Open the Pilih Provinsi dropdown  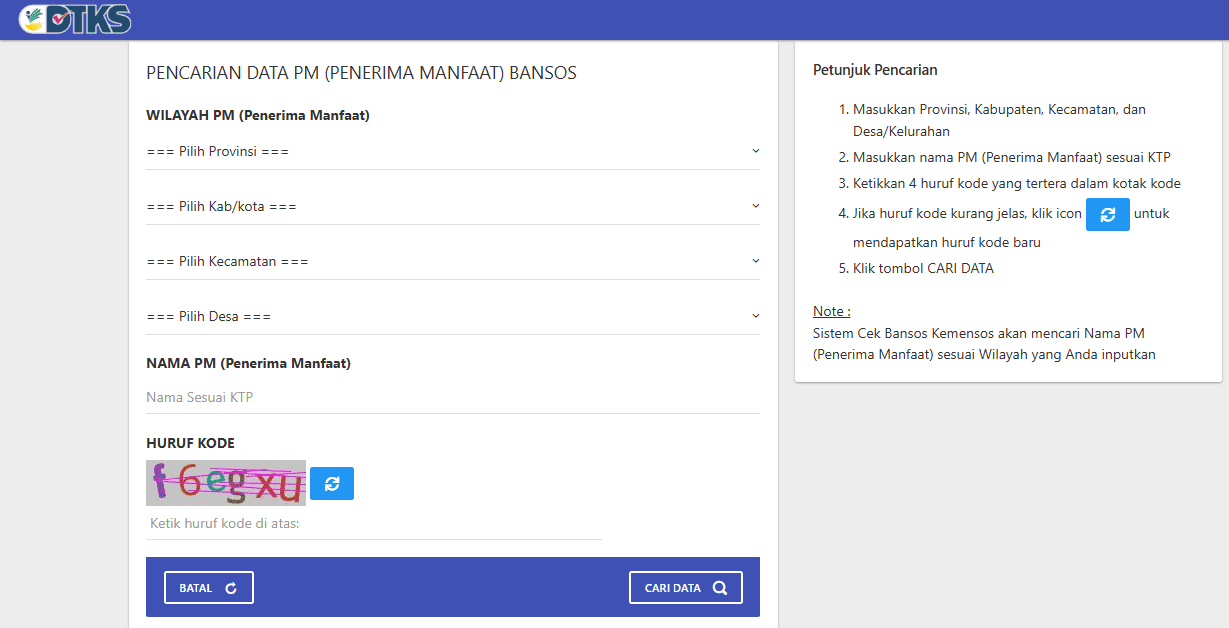tap(450, 151)
